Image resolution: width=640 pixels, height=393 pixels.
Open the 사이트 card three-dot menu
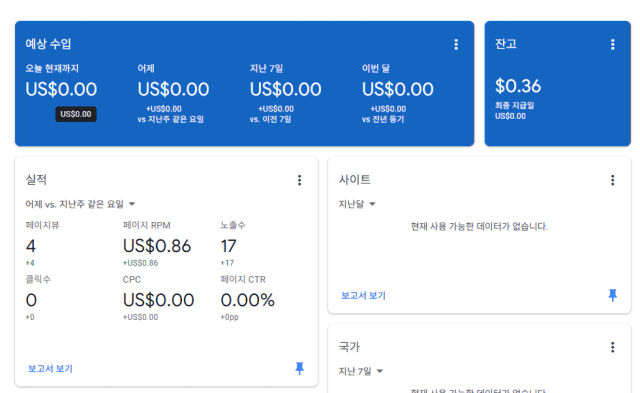[612, 180]
